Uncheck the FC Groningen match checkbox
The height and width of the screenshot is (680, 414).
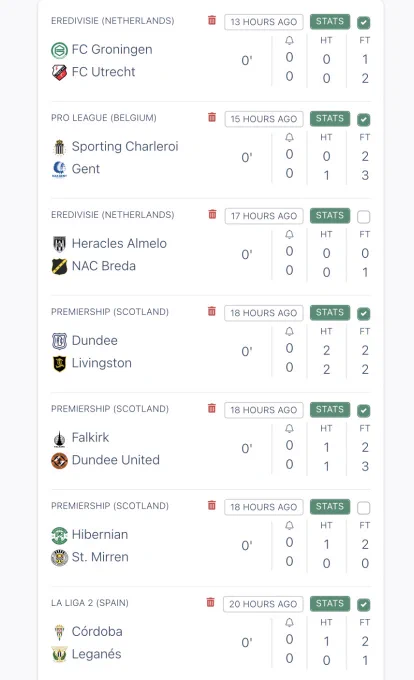363,23
